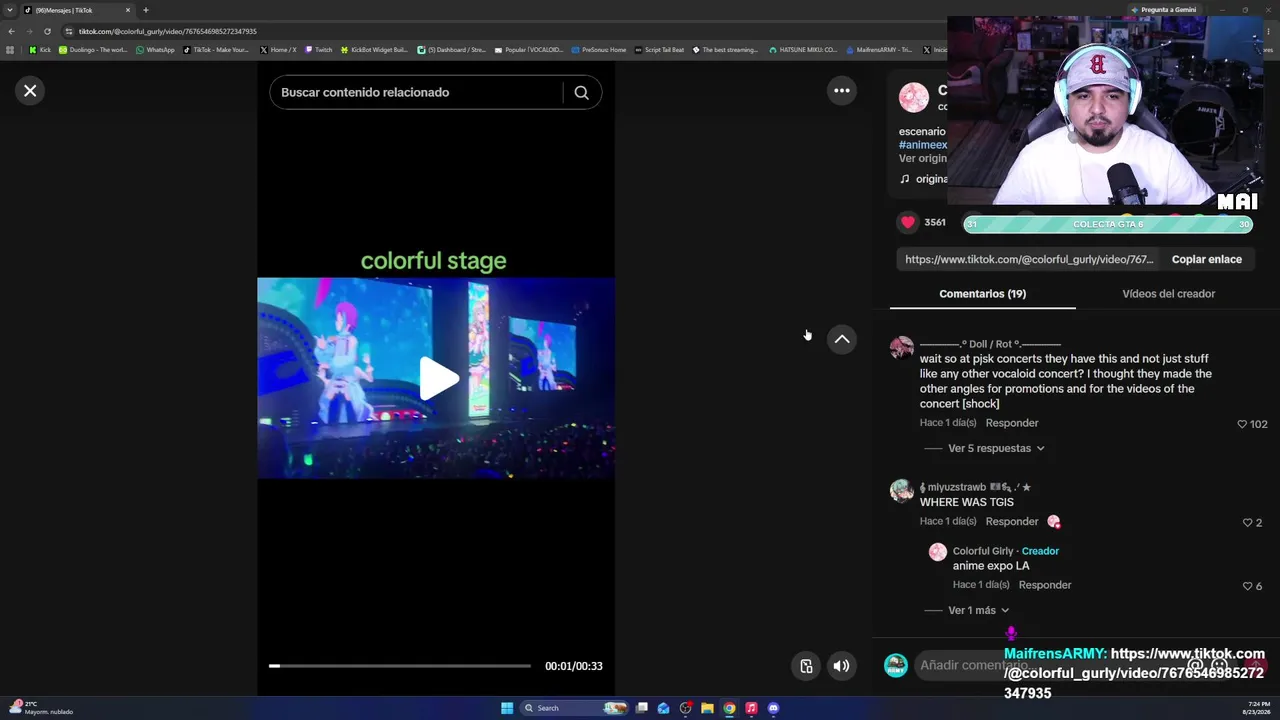Go to previous video with up arrow
Screen dimensions: 1280x720
842,340
